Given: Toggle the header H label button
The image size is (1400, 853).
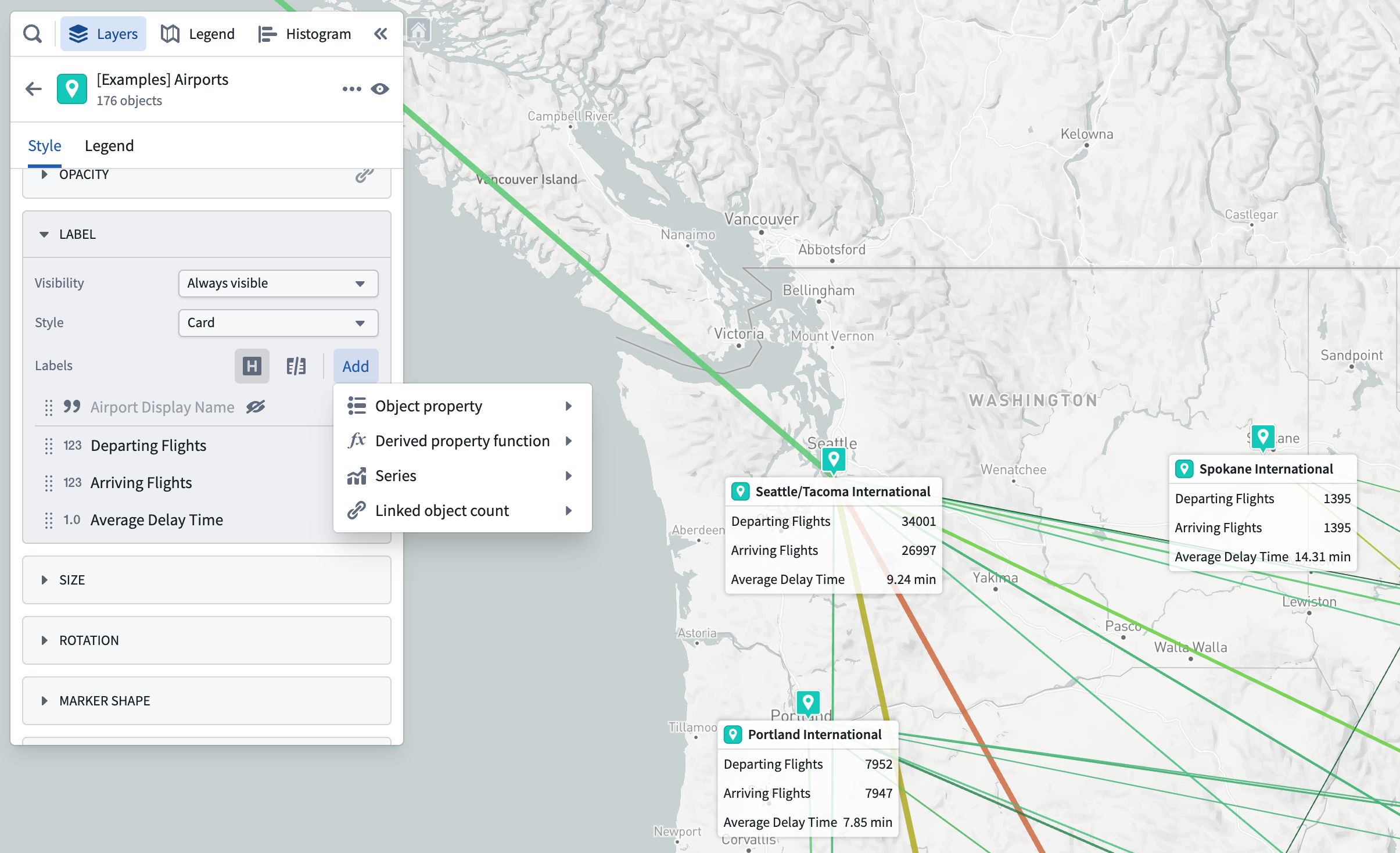Looking at the screenshot, I should coord(252,366).
